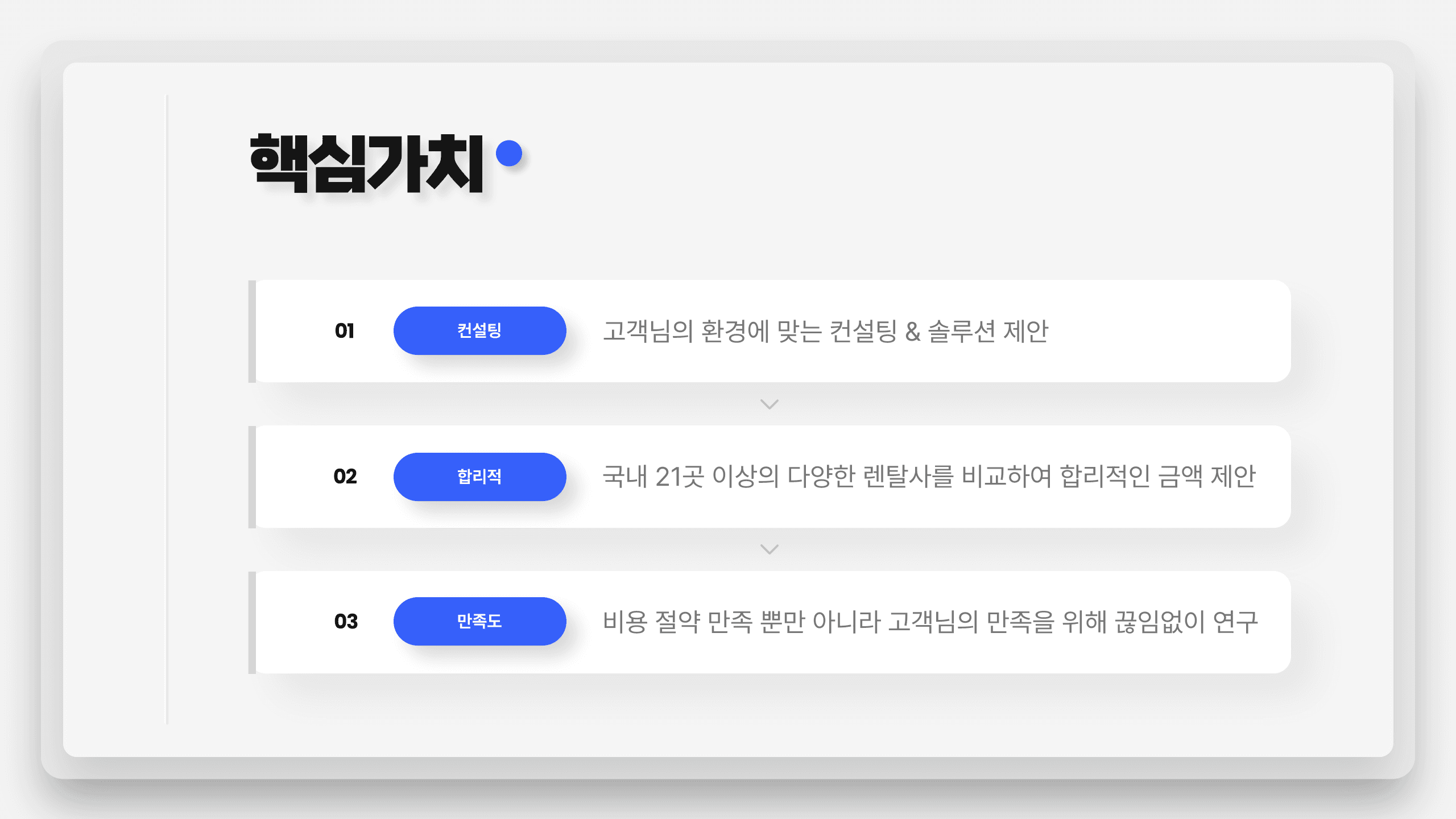This screenshot has width=1456, height=819.
Task: Select the 03 number label
Action: tap(346, 622)
